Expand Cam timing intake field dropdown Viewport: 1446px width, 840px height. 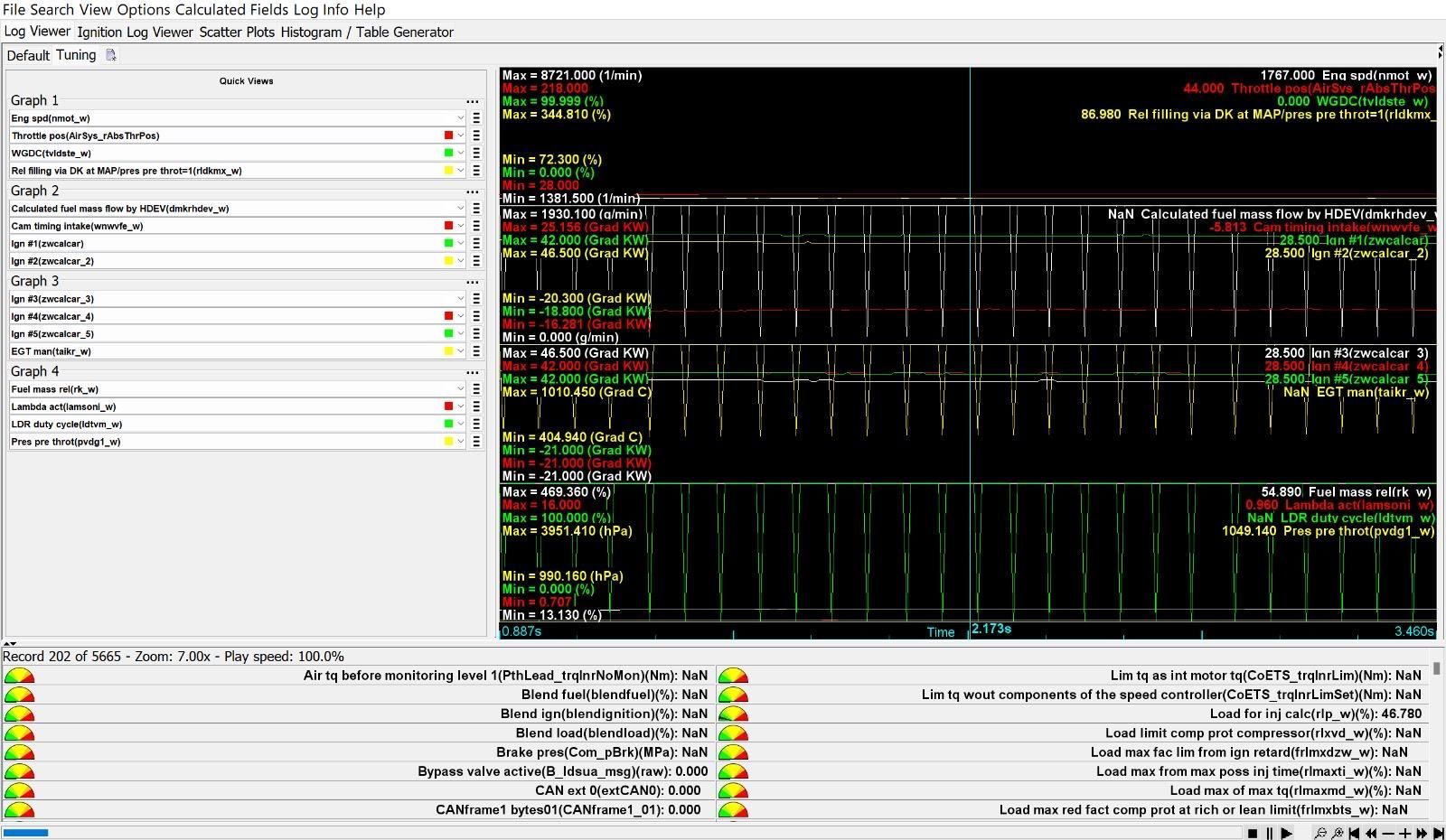pyautogui.click(x=460, y=226)
